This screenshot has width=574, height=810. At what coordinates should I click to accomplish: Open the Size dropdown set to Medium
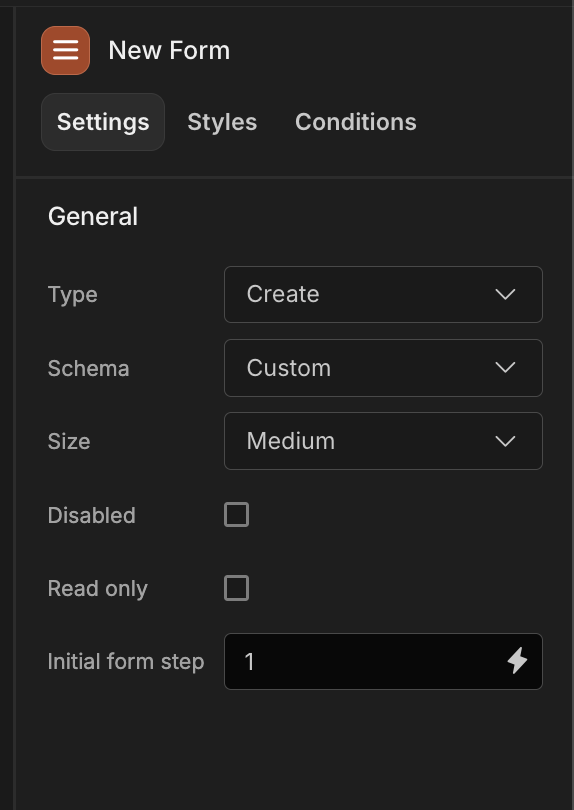coord(383,441)
